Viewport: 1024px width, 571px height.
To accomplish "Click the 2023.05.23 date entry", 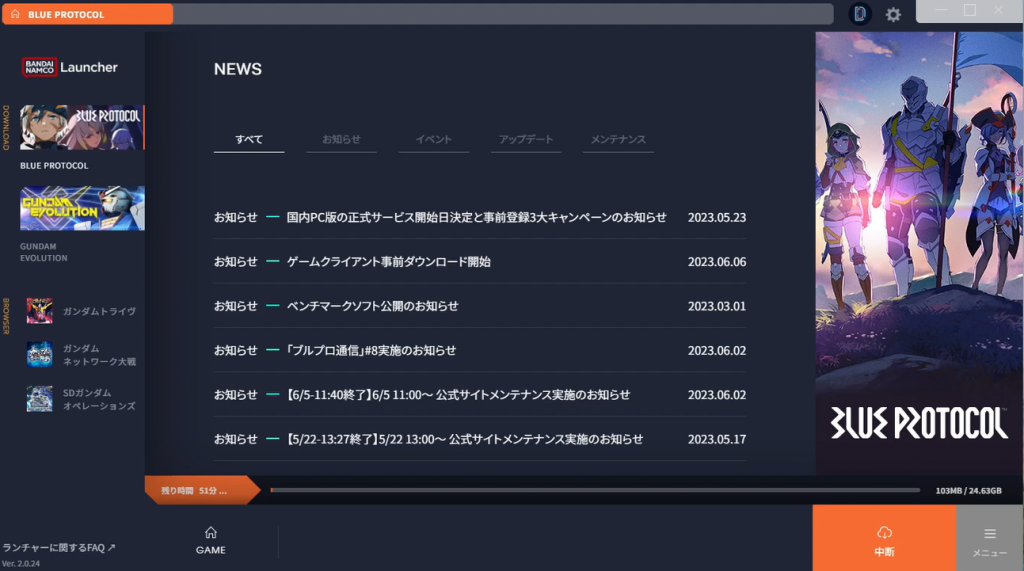I will pyautogui.click(x=716, y=218).
